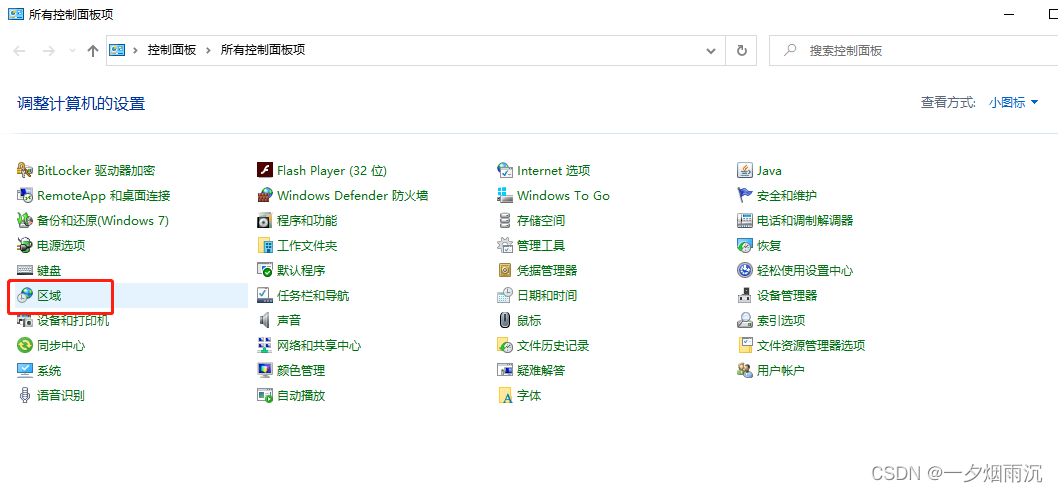Click the title bar control panel icon
This screenshot has height=492, width=1058.
point(15,14)
